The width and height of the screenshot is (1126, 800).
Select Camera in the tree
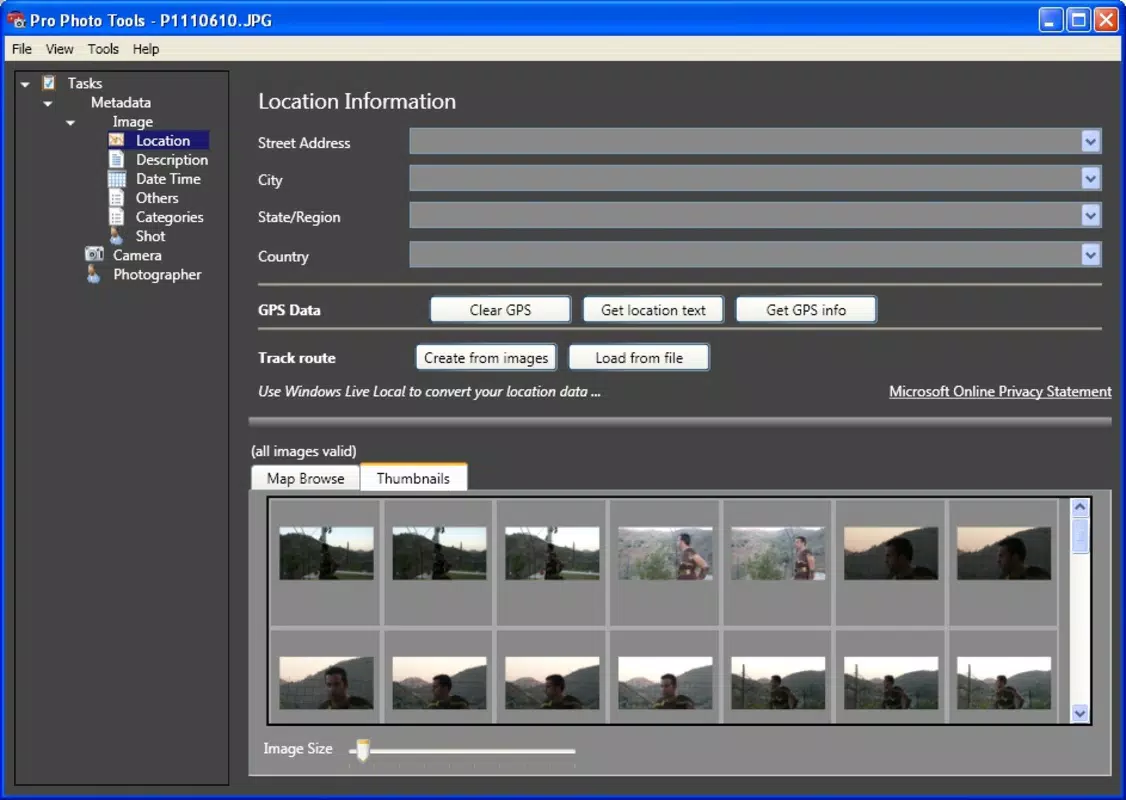[136, 255]
